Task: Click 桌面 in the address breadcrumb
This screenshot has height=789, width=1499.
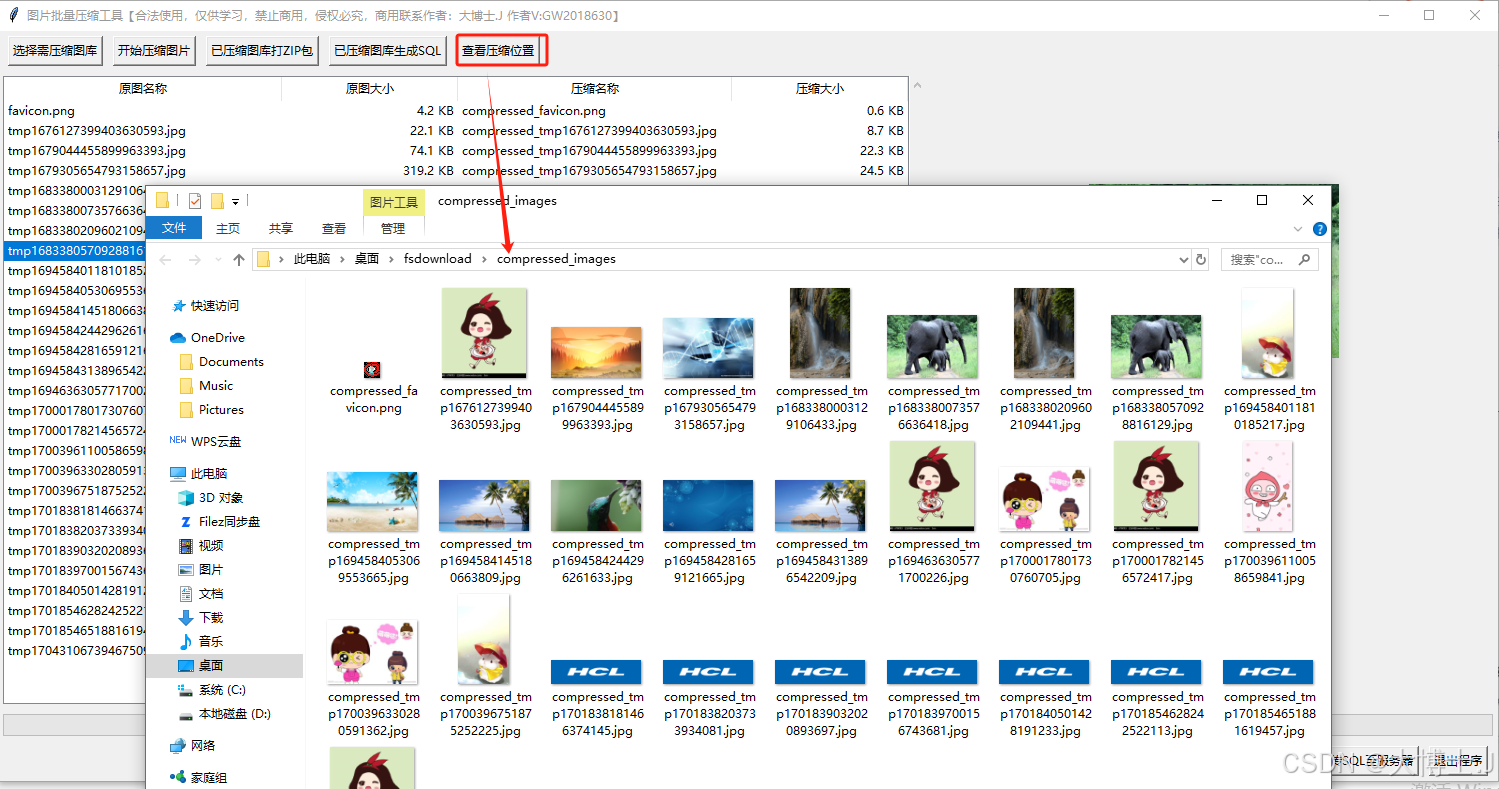Action: 367,259
